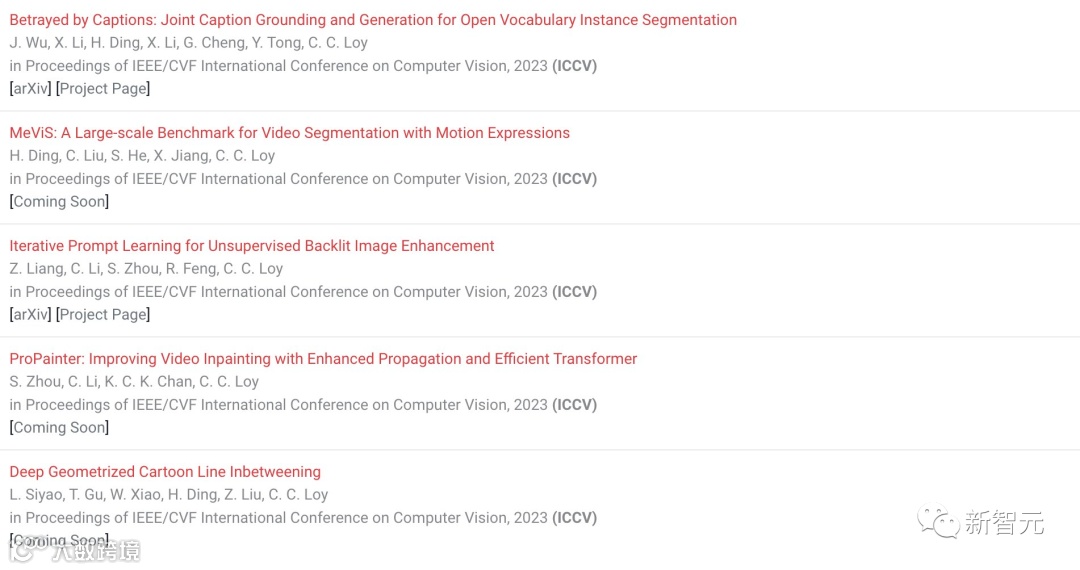Open the ProPainter paper title

[x=323, y=359]
